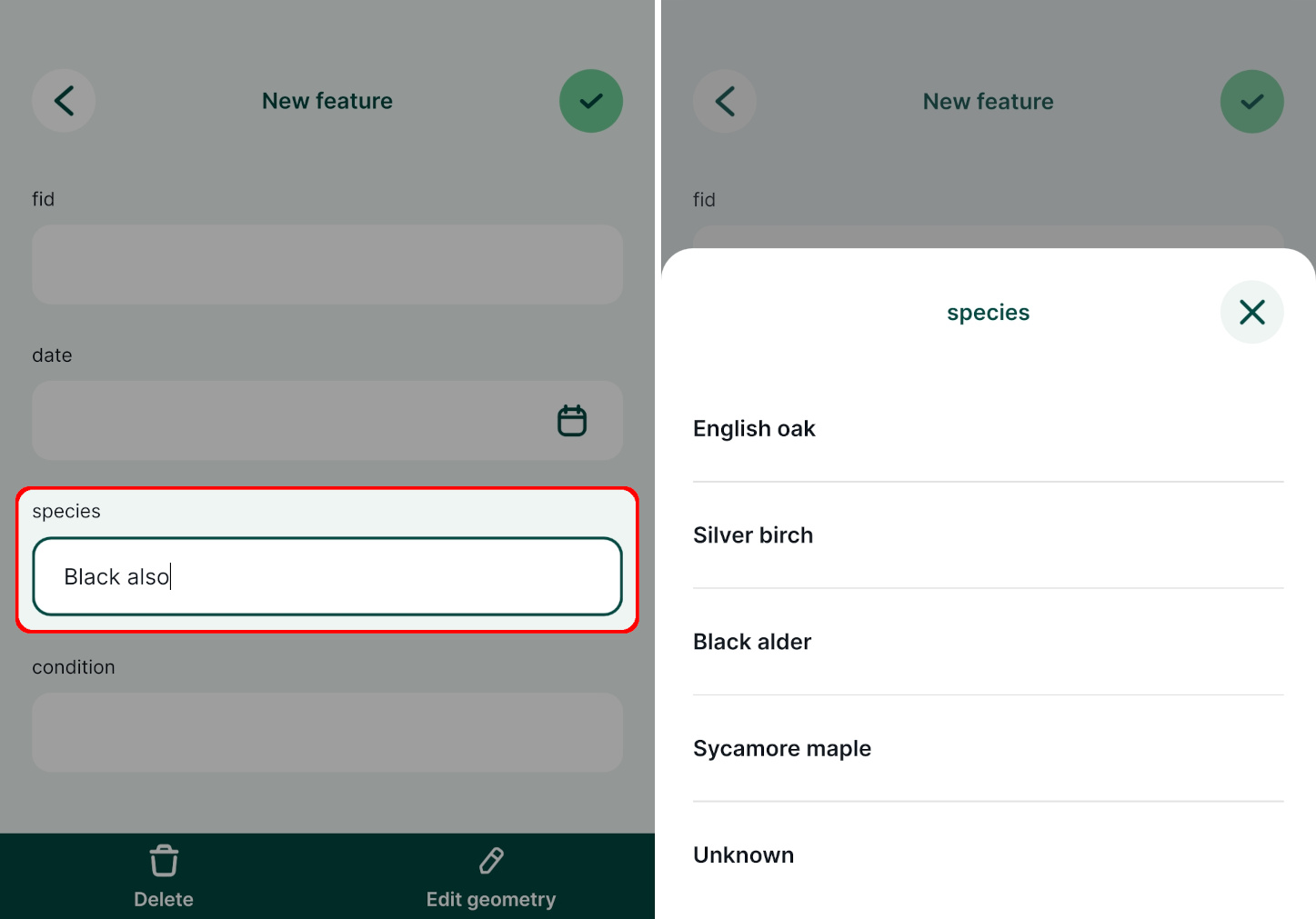Click the condition input field
The image size is (1316, 919).
tap(327, 733)
